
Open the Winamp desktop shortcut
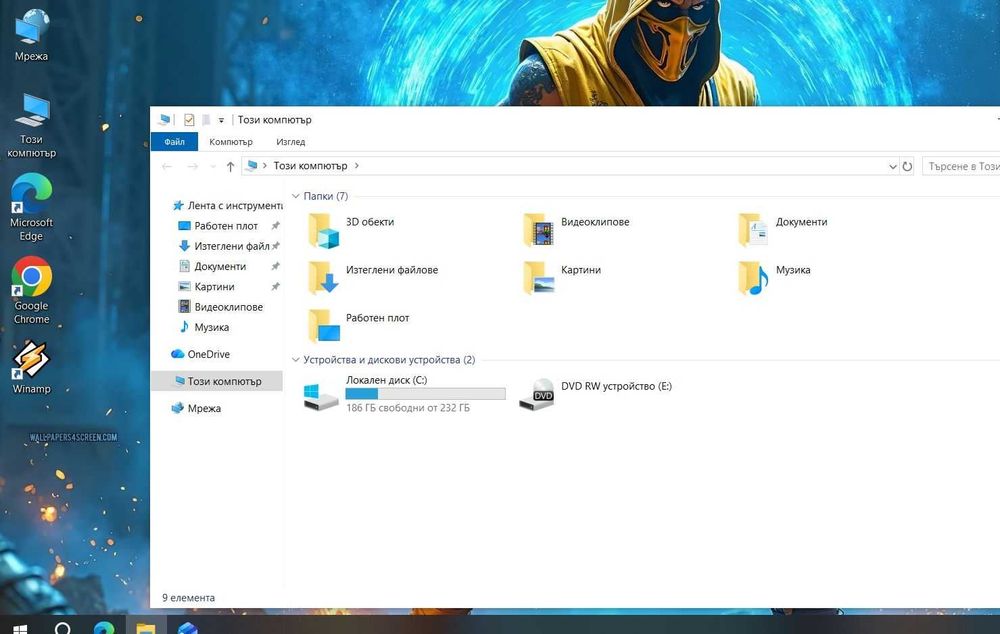[x=31, y=367]
